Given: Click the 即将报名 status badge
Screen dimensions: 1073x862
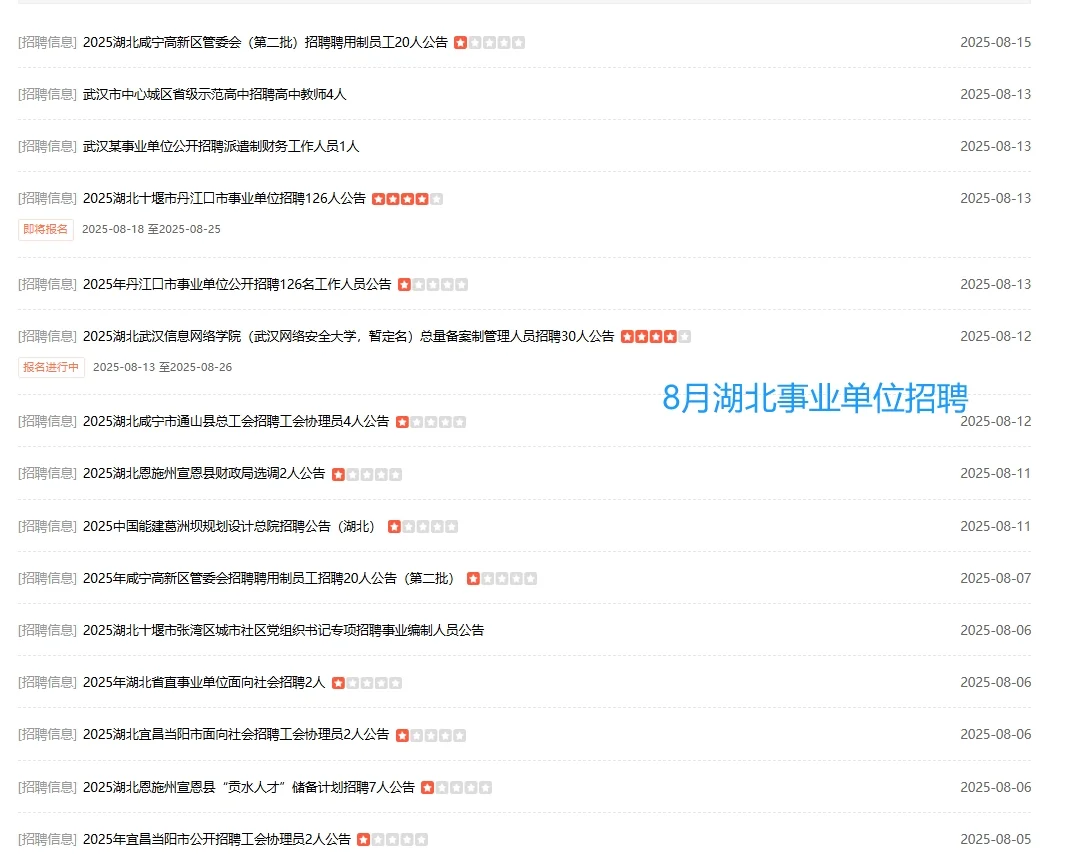Looking at the screenshot, I should (45, 229).
